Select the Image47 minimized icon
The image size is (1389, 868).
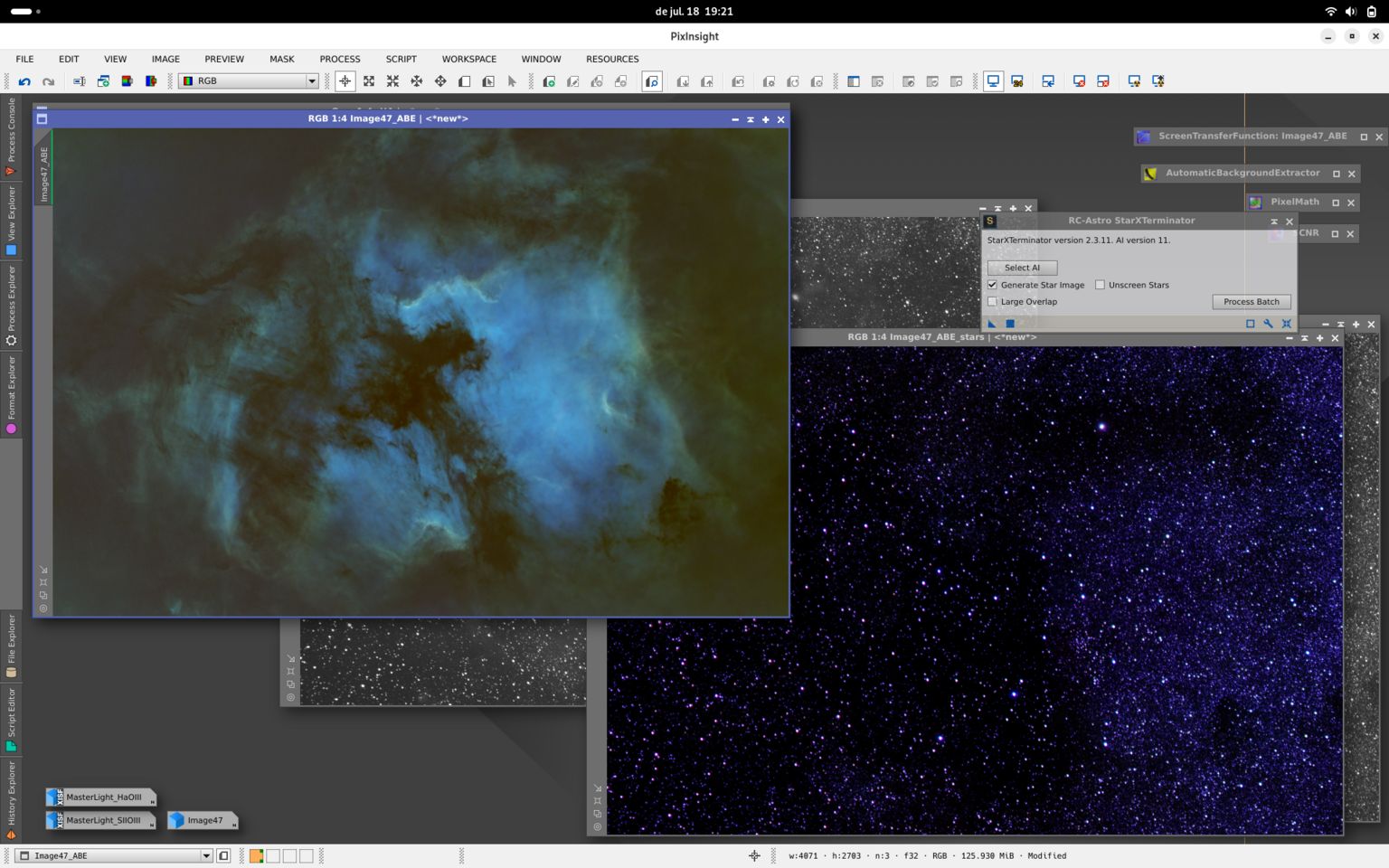203,821
